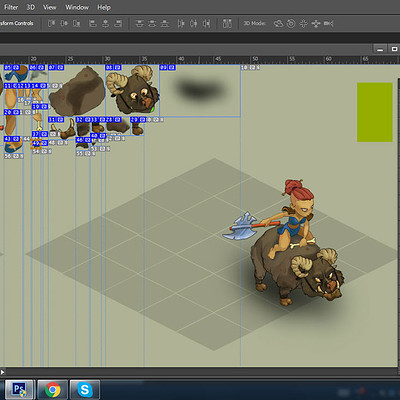Click the brown rock body sprite
400x400 pixels.
click(x=77, y=92)
